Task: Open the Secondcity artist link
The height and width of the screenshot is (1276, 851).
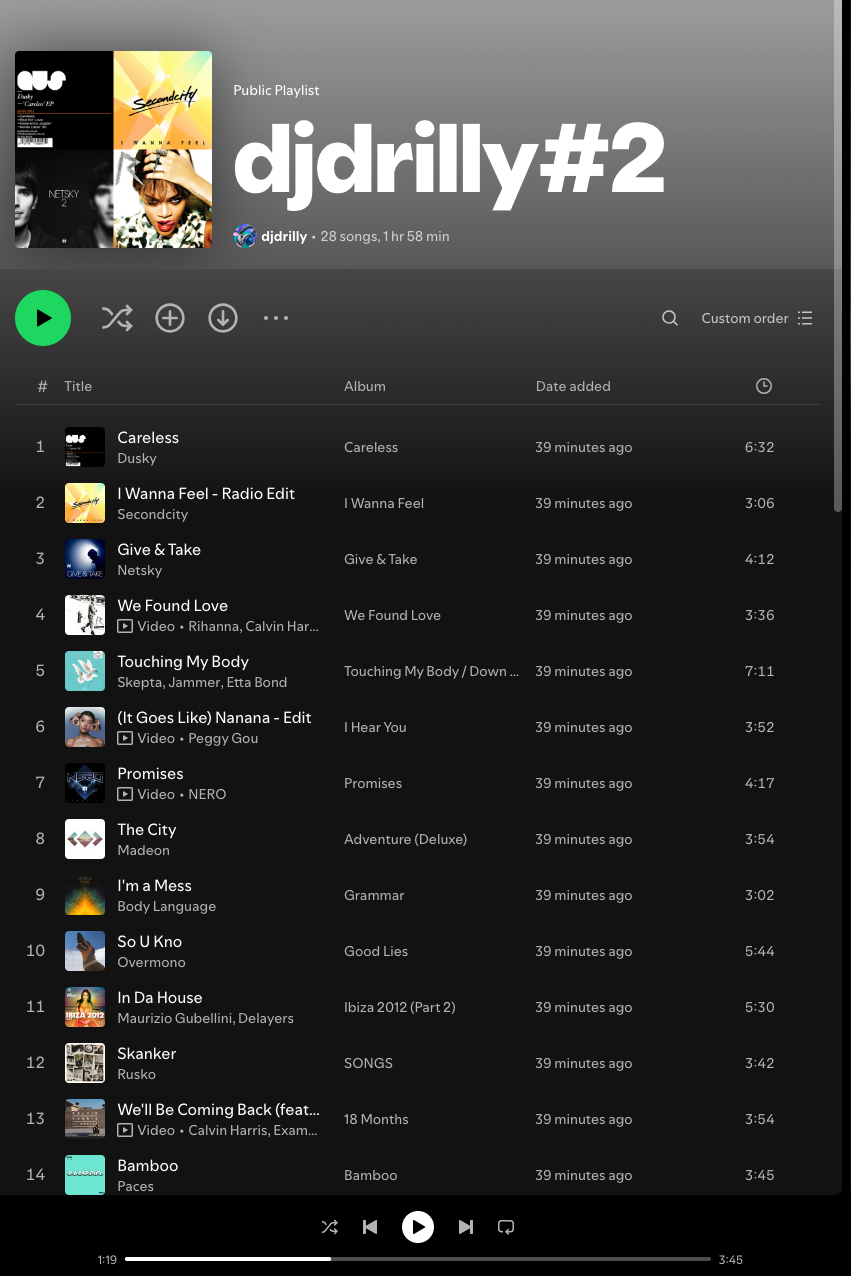Action: (x=152, y=514)
